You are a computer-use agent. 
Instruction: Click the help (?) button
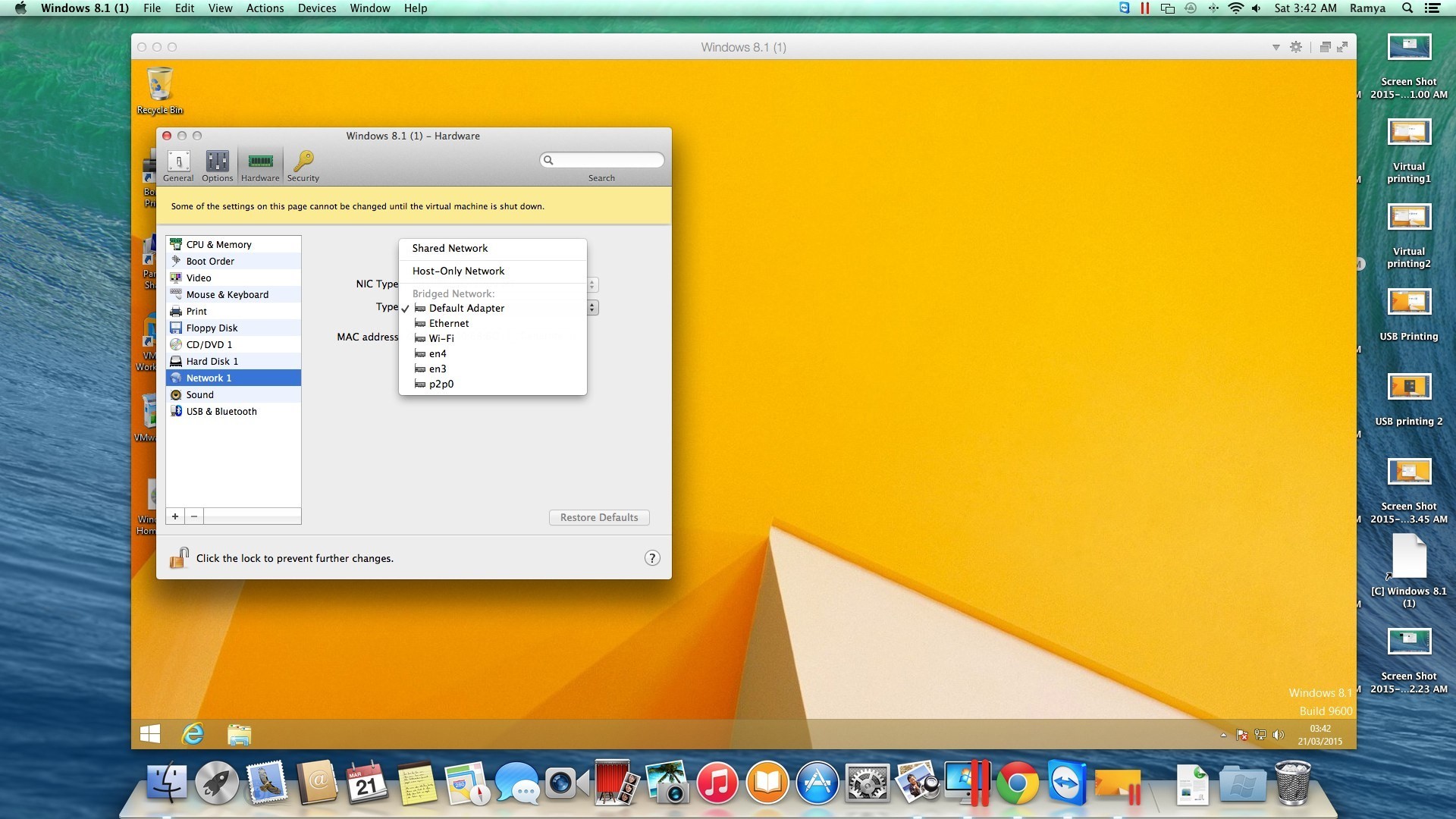coord(651,557)
